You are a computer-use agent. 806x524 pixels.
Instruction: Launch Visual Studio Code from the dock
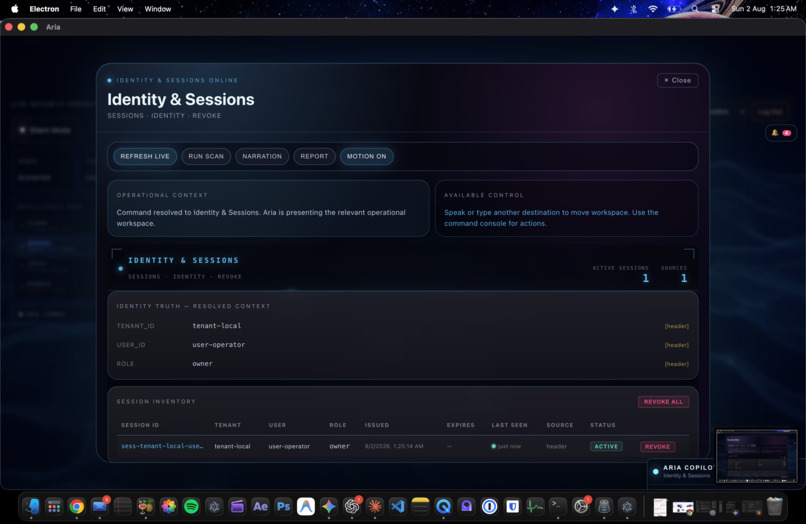pos(397,507)
